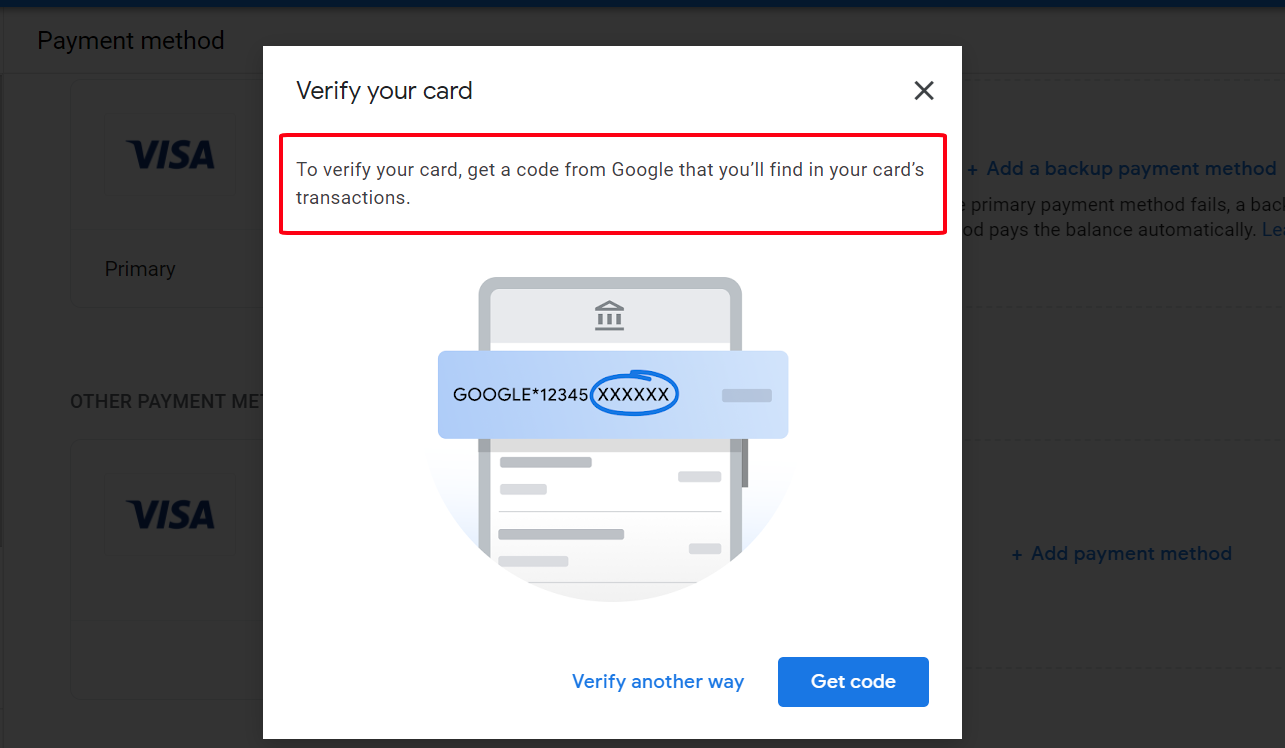Screen dimensions: 1285x748
Task: Close the Verify your card dialog
Action: pyautogui.click(x=923, y=90)
